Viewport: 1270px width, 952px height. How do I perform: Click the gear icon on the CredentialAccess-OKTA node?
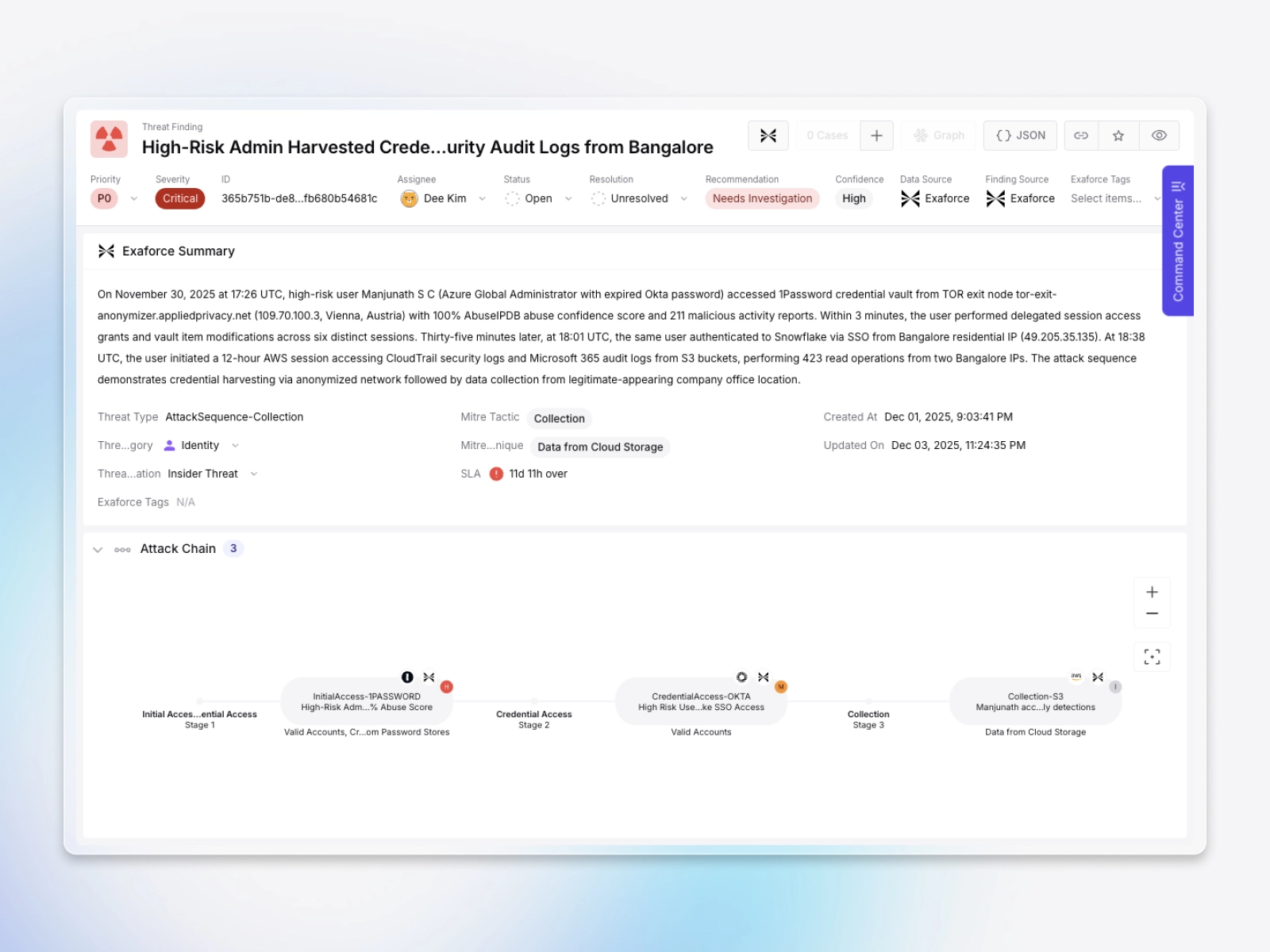coord(741,677)
